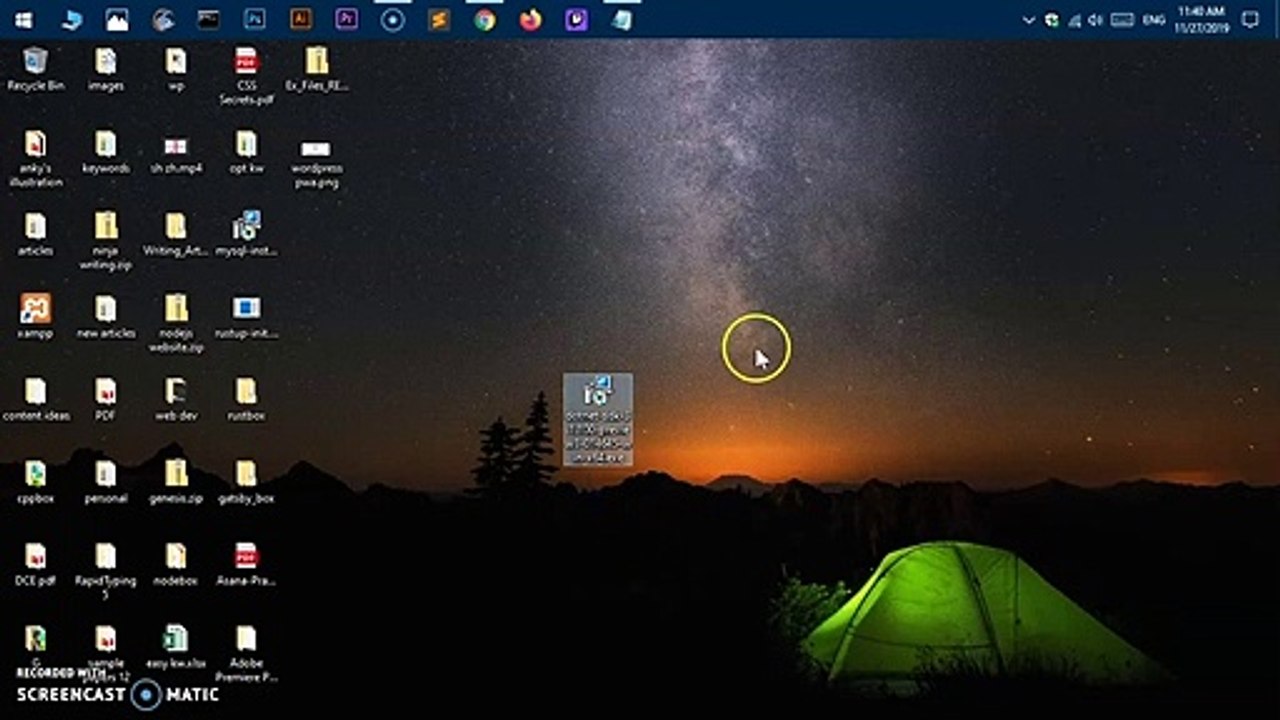The width and height of the screenshot is (1280, 720).
Task: Select the gatsby_box folder
Action: coord(246,482)
